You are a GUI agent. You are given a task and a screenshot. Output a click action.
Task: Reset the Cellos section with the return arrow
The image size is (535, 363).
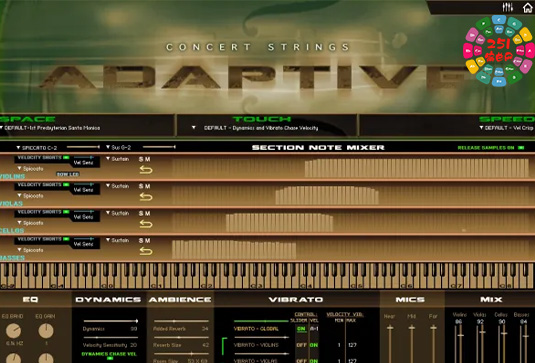coord(146,224)
